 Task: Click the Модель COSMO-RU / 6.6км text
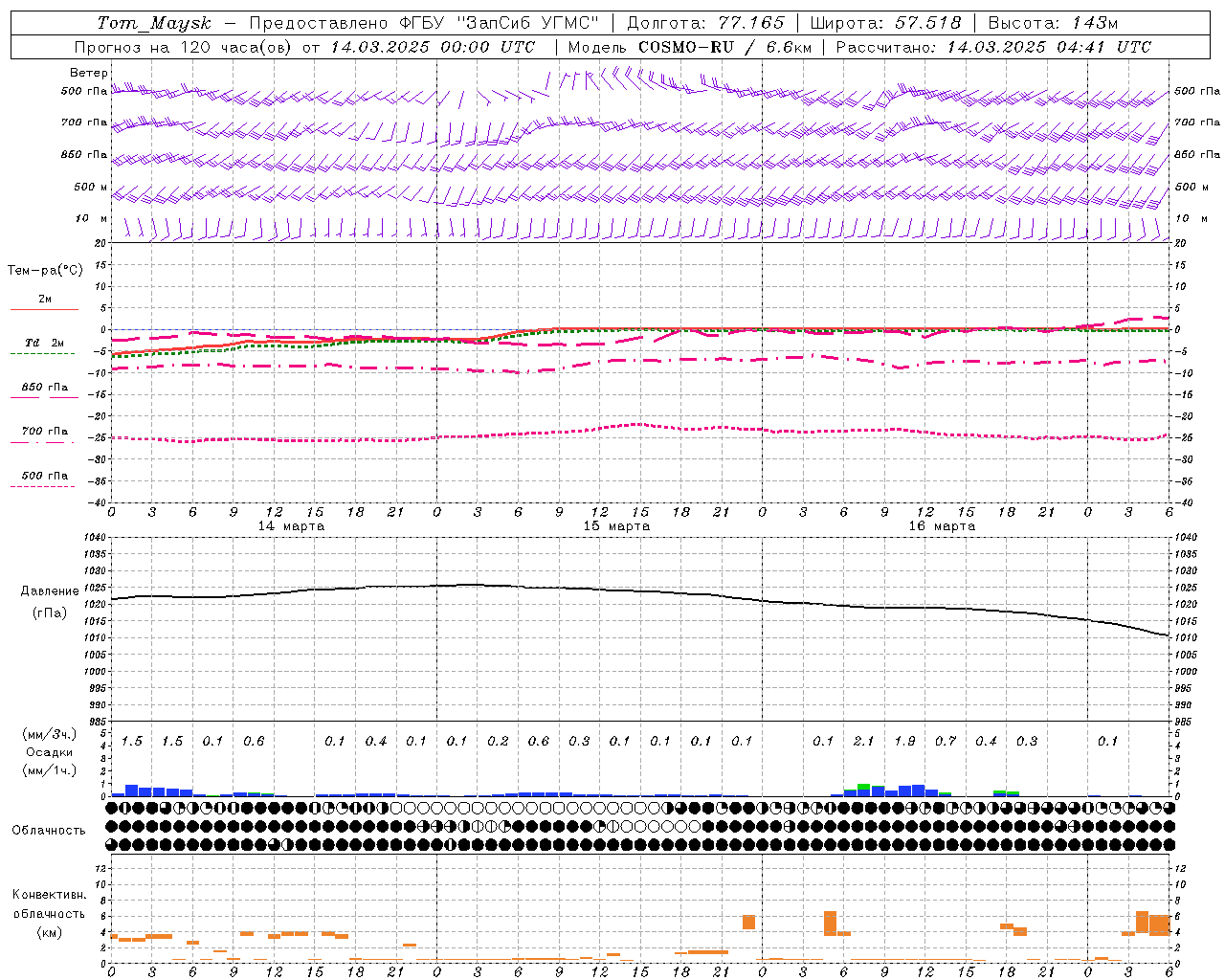[690, 47]
